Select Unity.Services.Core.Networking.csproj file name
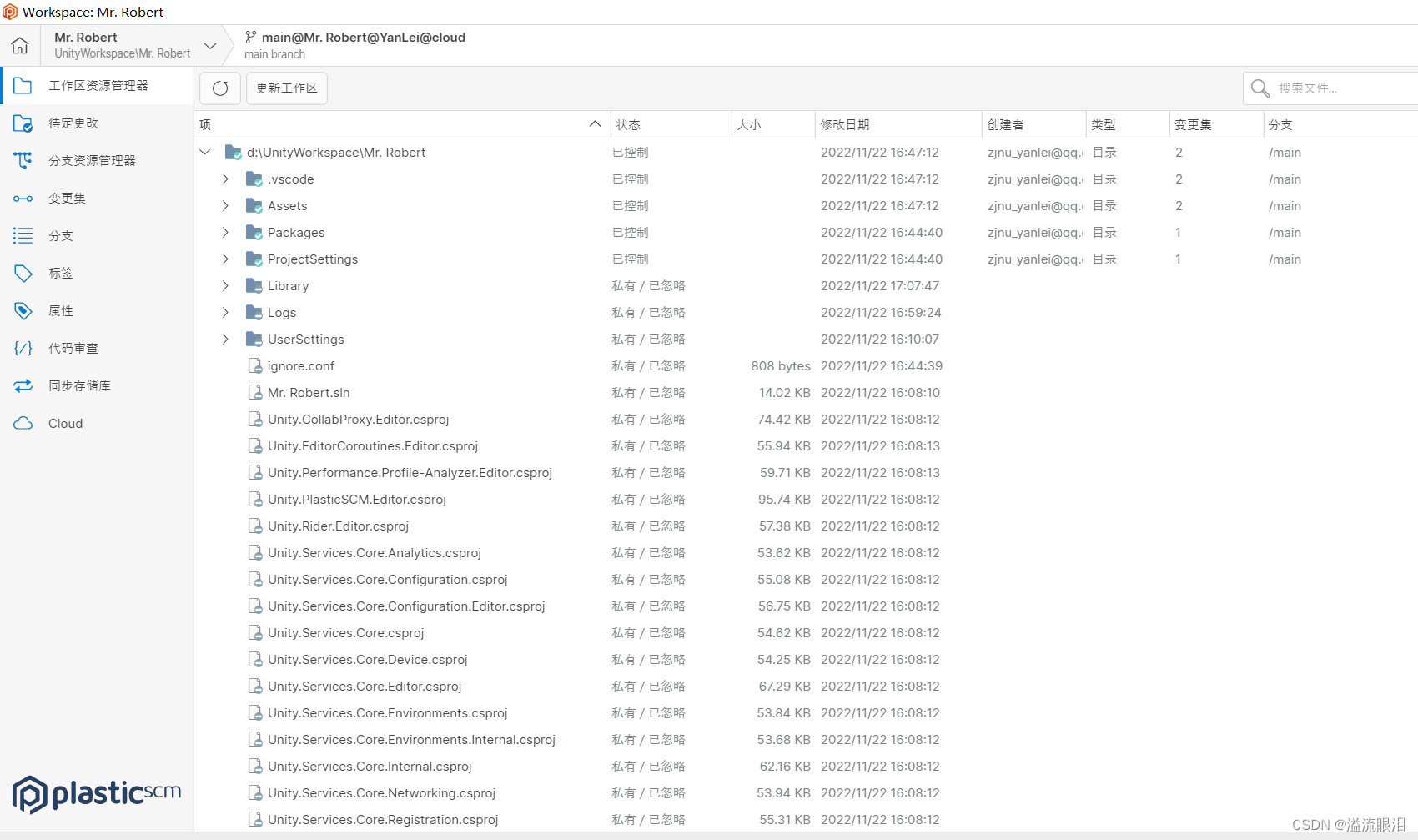This screenshot has height=840, width=1418. pos(381,793)
